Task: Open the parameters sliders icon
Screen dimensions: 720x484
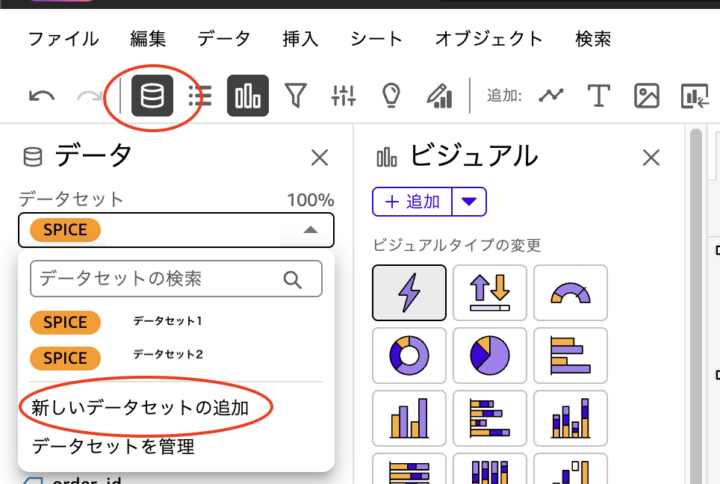Action: click(343, 96)
